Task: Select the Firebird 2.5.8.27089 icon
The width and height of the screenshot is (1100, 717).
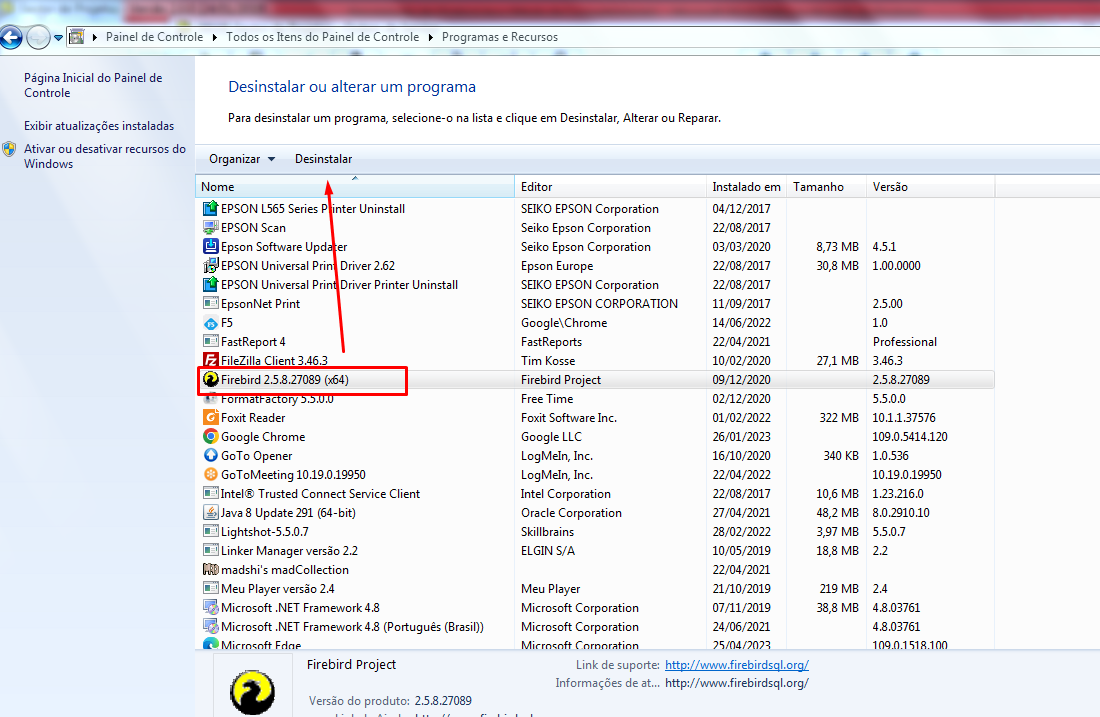Action: tap(210, 380)
